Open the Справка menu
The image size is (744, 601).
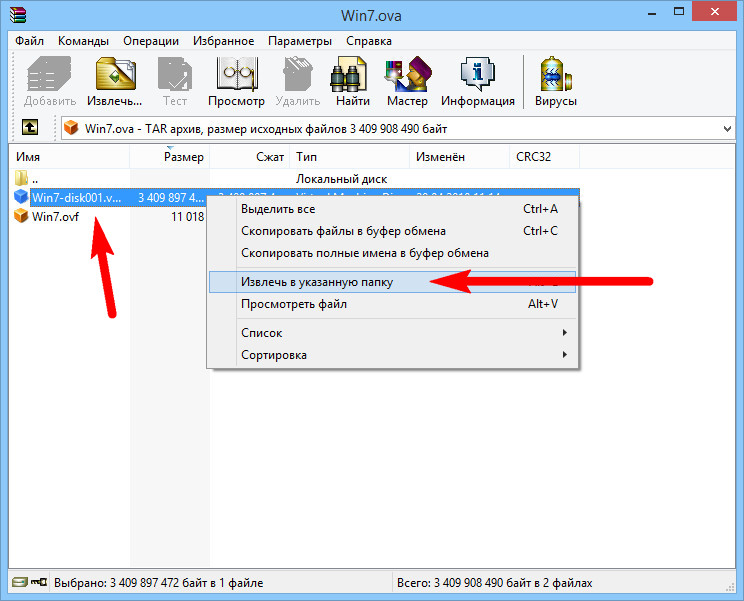pyautogui.click(x=369, y=41)
